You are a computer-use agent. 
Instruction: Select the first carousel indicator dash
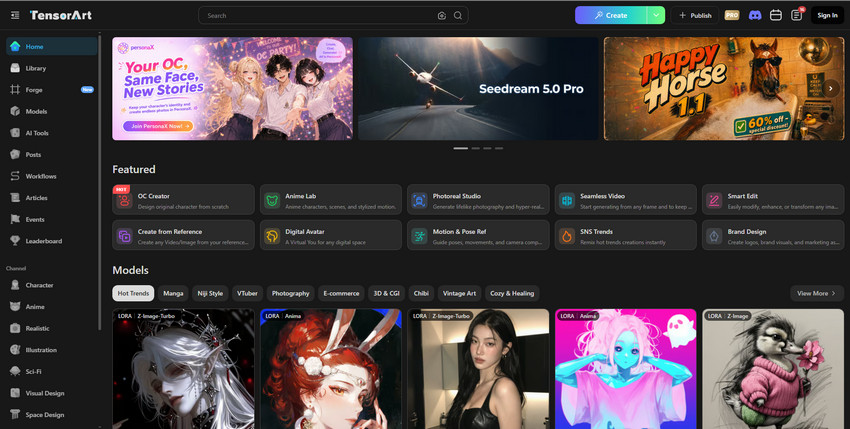(461, 148)
